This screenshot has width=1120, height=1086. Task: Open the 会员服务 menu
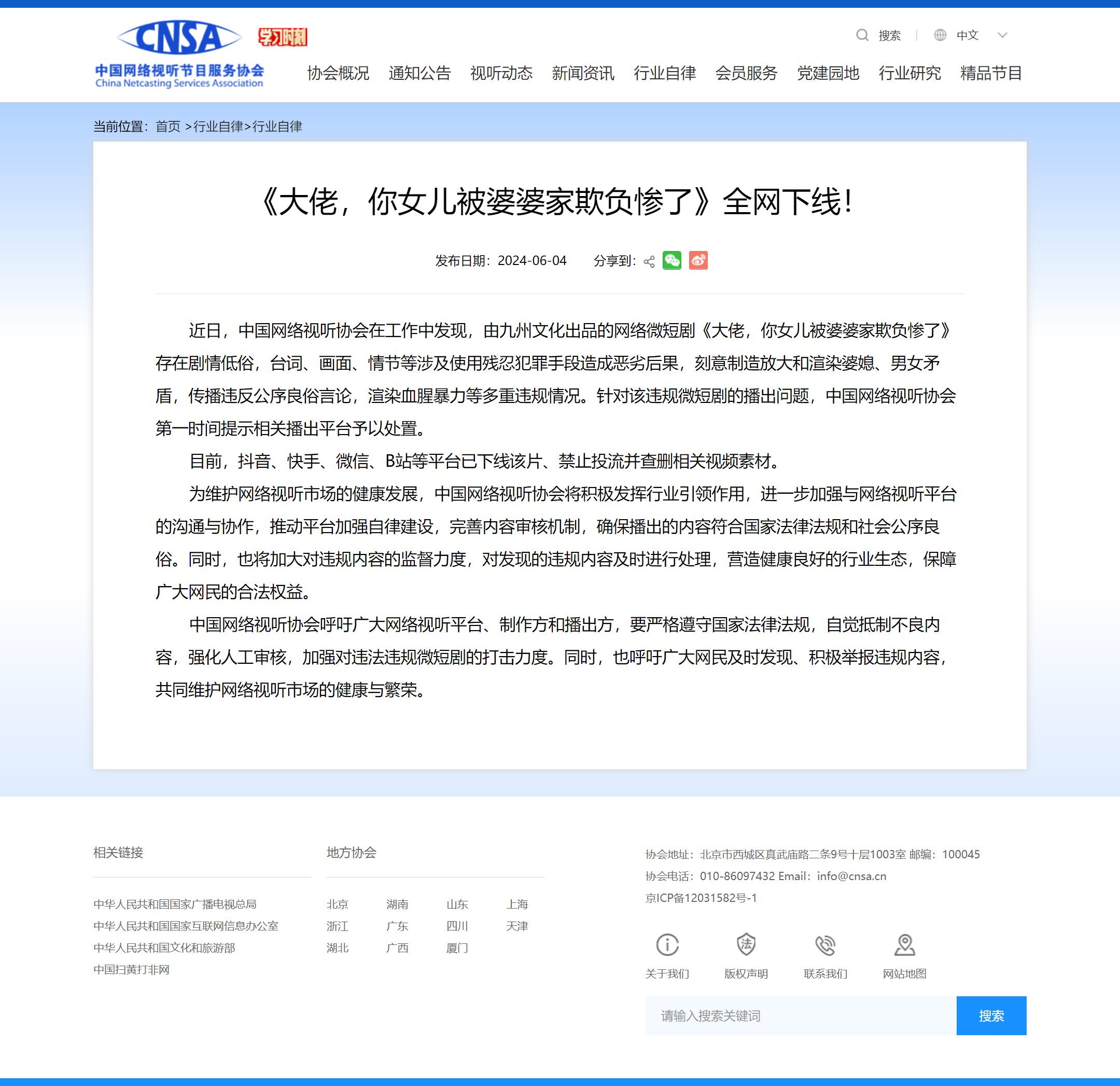(747, 73)
